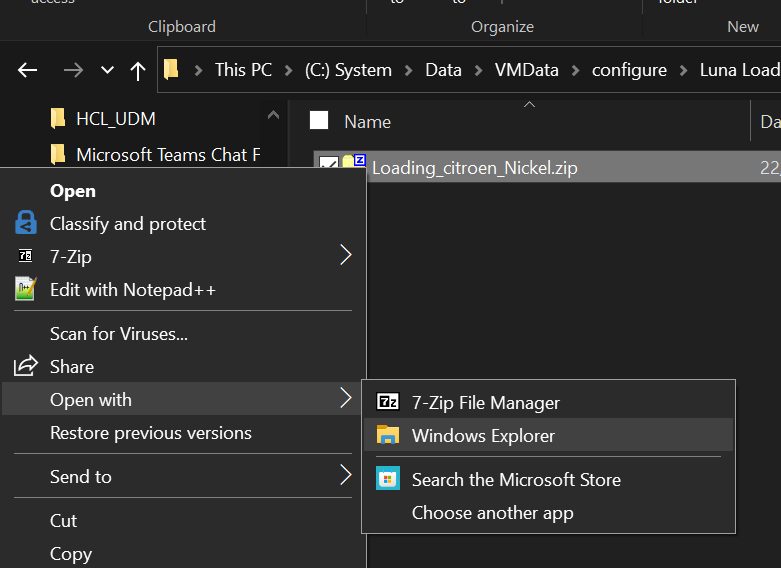Sort files by Name column
This screenshot has height=568, width=781.
(368, 122)
